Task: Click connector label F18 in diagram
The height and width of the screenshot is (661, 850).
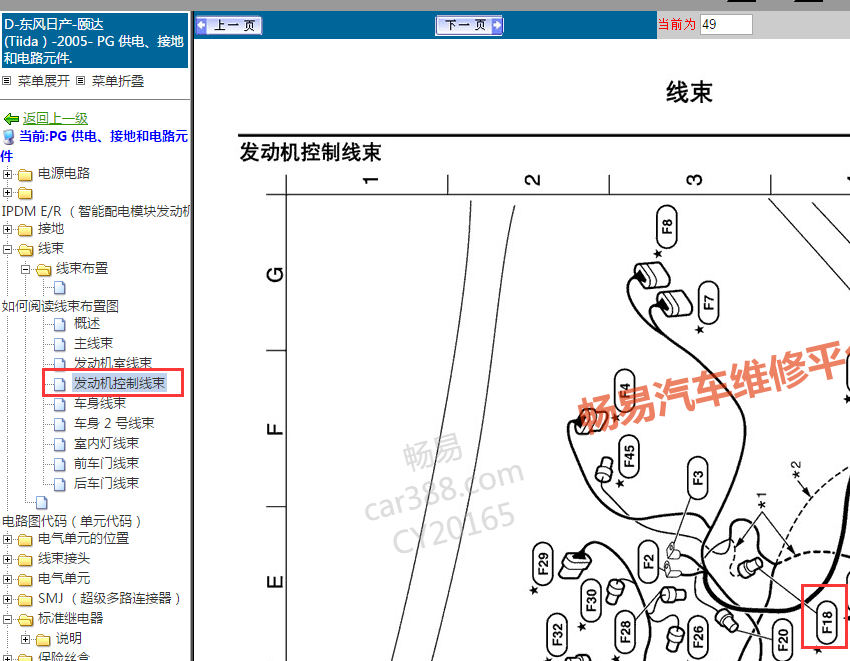Action: click(827, 621)
